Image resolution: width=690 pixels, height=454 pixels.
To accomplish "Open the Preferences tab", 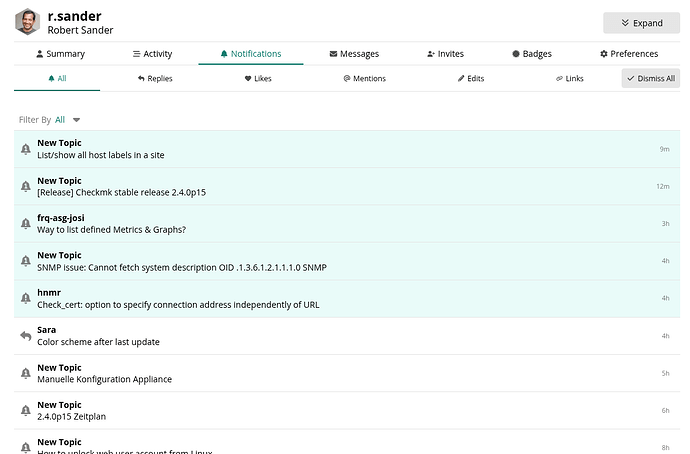I will [628, 54].
